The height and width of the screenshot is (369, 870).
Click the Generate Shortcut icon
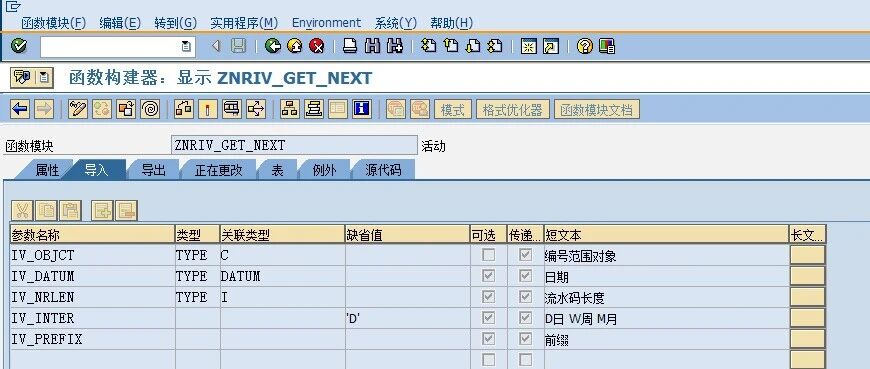(551, 46)
